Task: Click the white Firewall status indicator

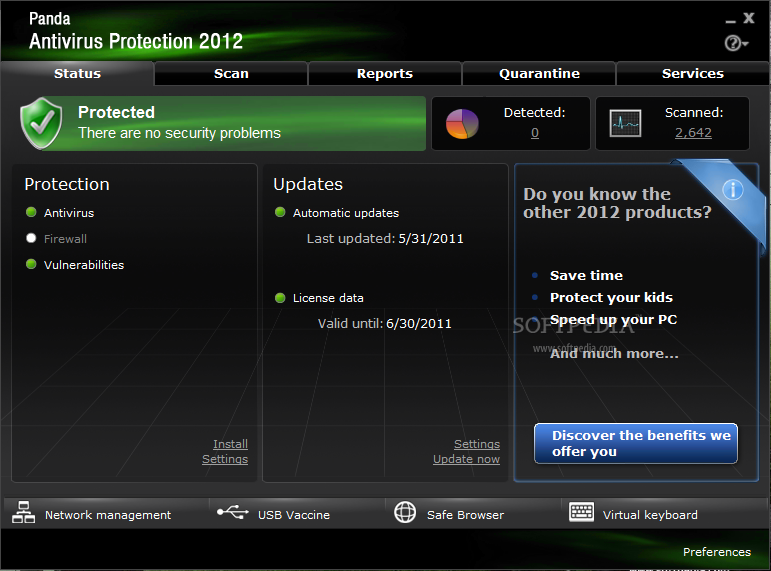Action: click(31, 238)
